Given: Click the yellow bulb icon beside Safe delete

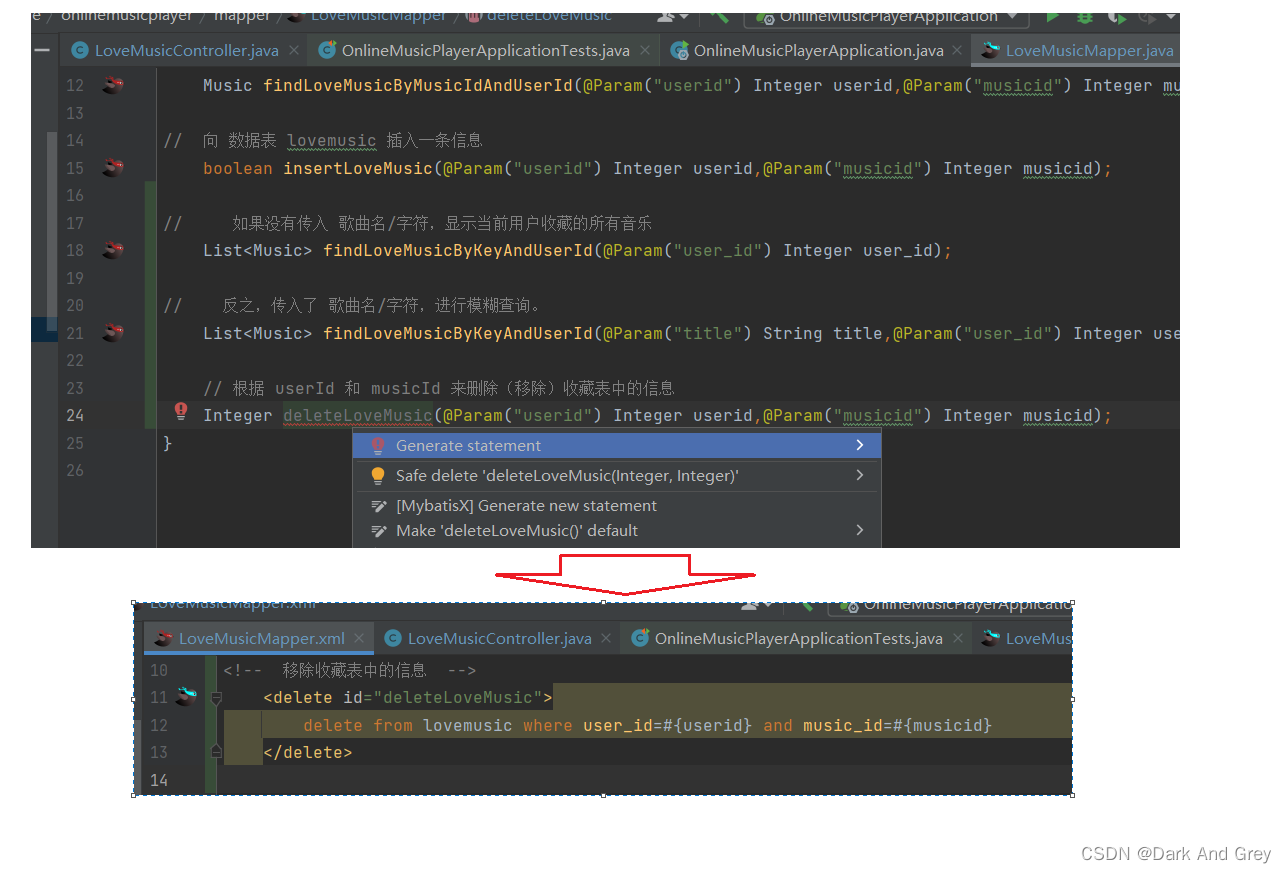Looking at the screenshot, I should 378,476.
